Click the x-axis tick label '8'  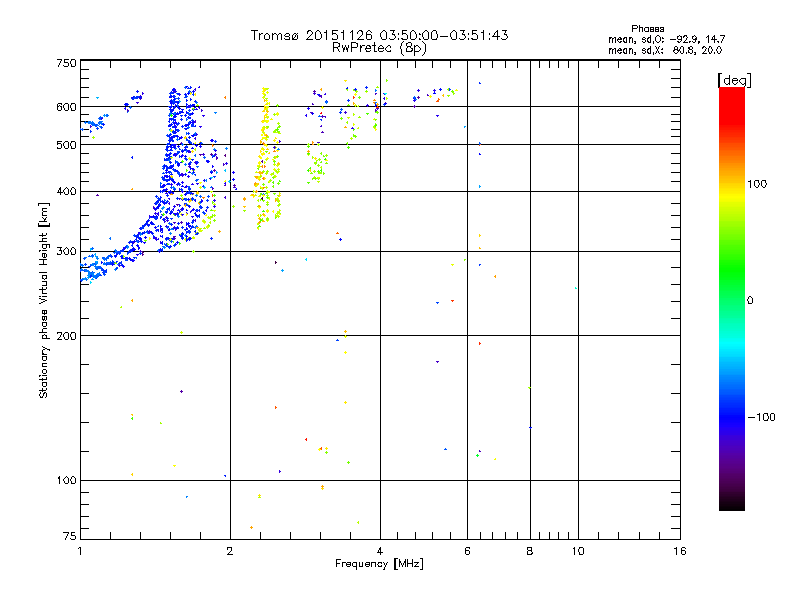tap(530, 551)
